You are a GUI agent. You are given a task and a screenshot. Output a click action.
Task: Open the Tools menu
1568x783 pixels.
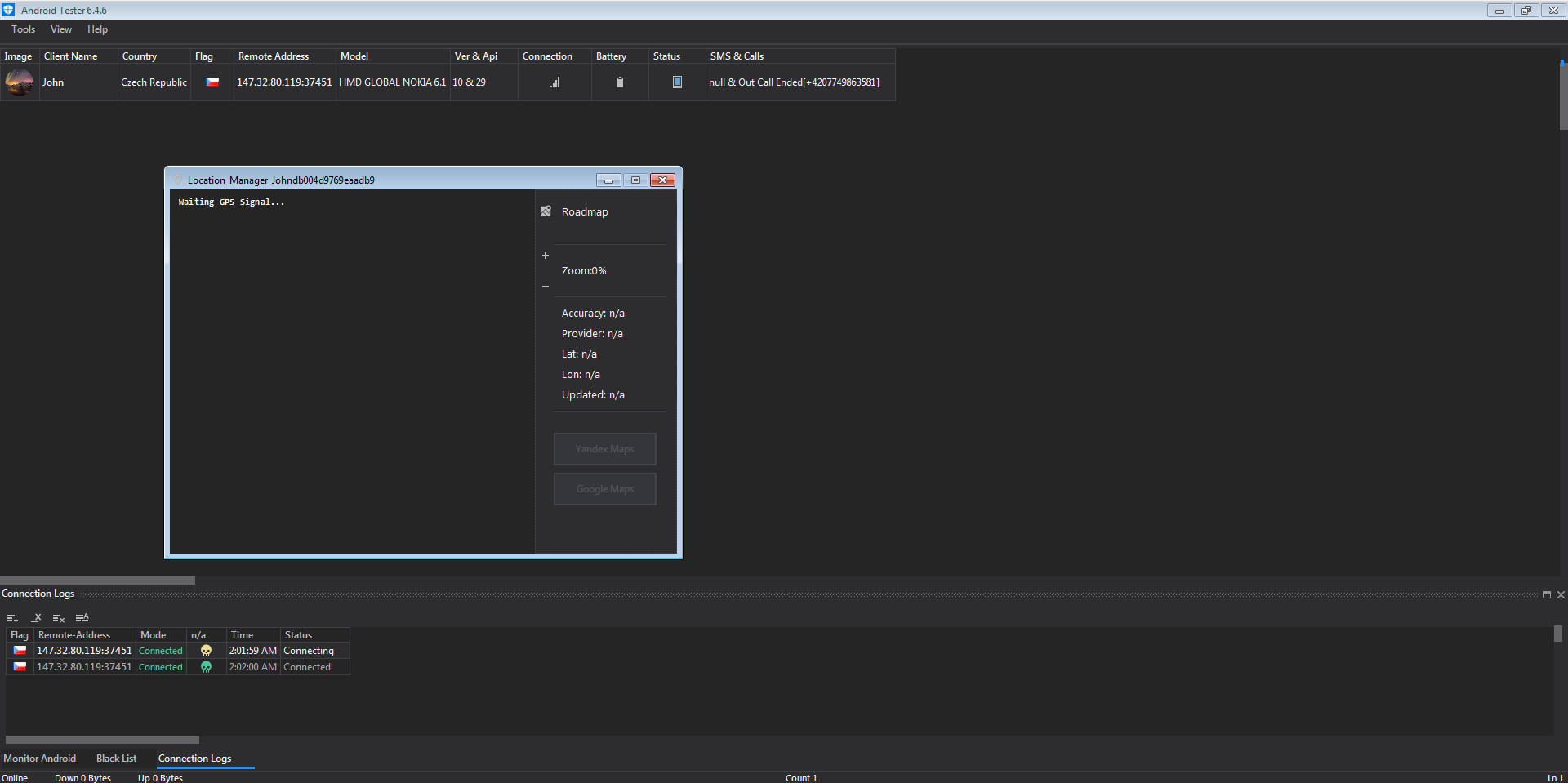tap(23, 29)
